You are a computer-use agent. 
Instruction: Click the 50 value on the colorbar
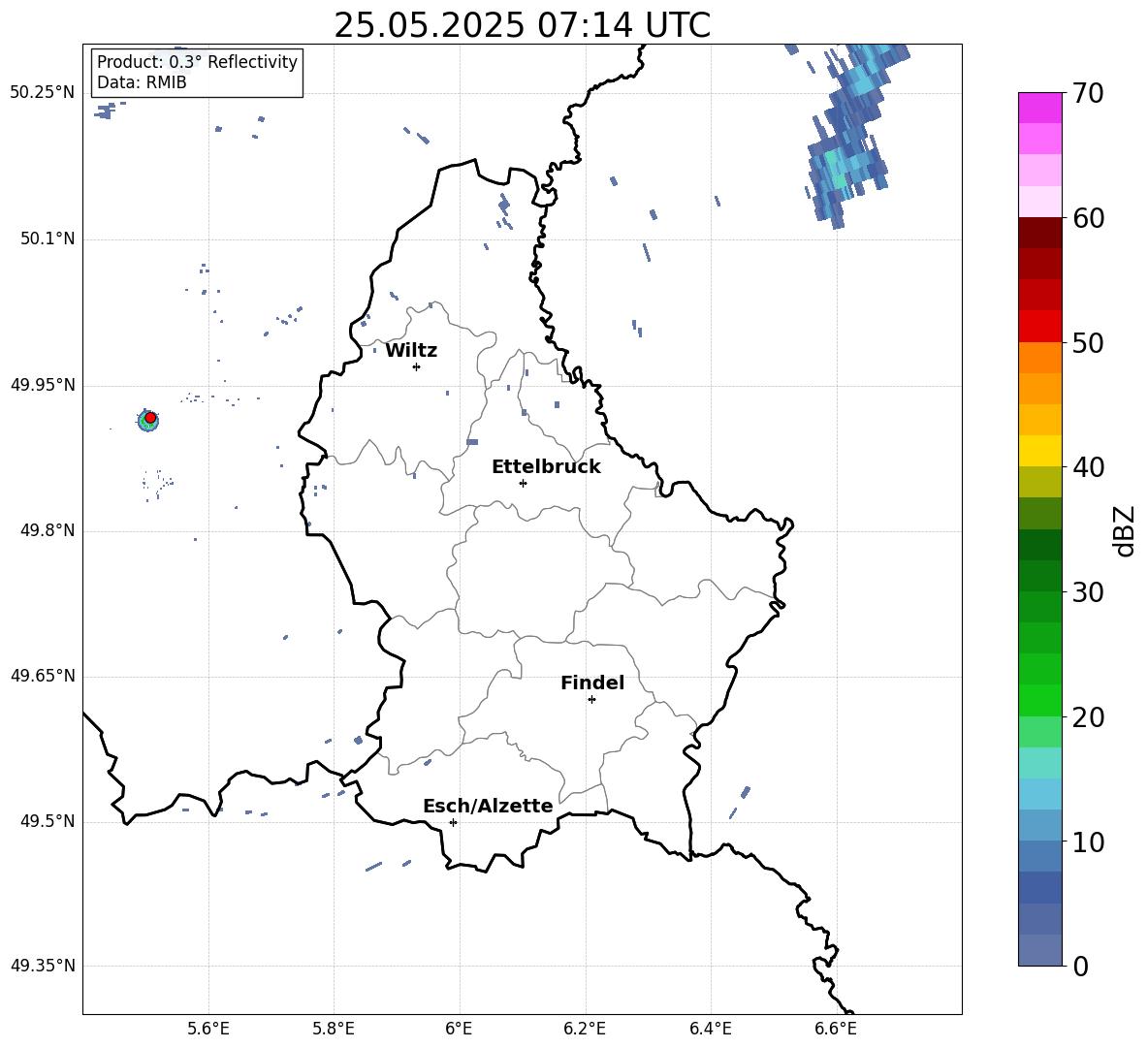1088,343
